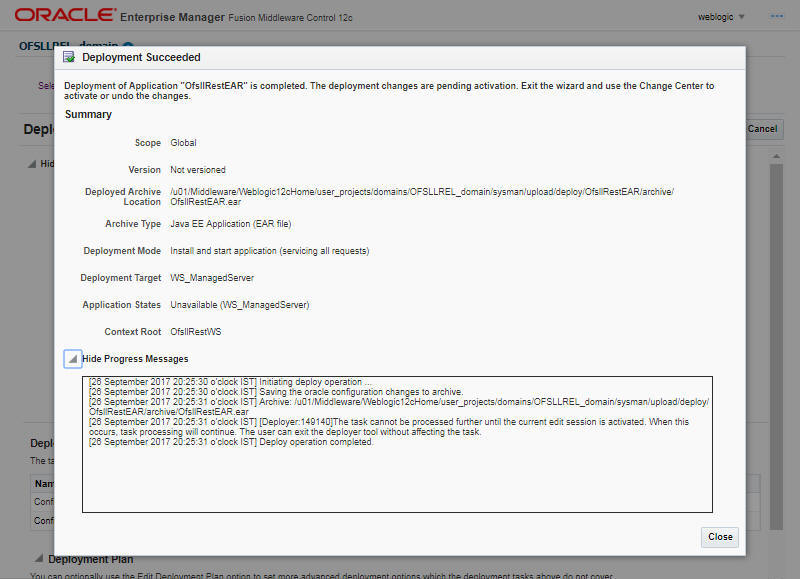The image size is (800, 579).
Task: Click the background page scrollbar
Action: [776, 347]
